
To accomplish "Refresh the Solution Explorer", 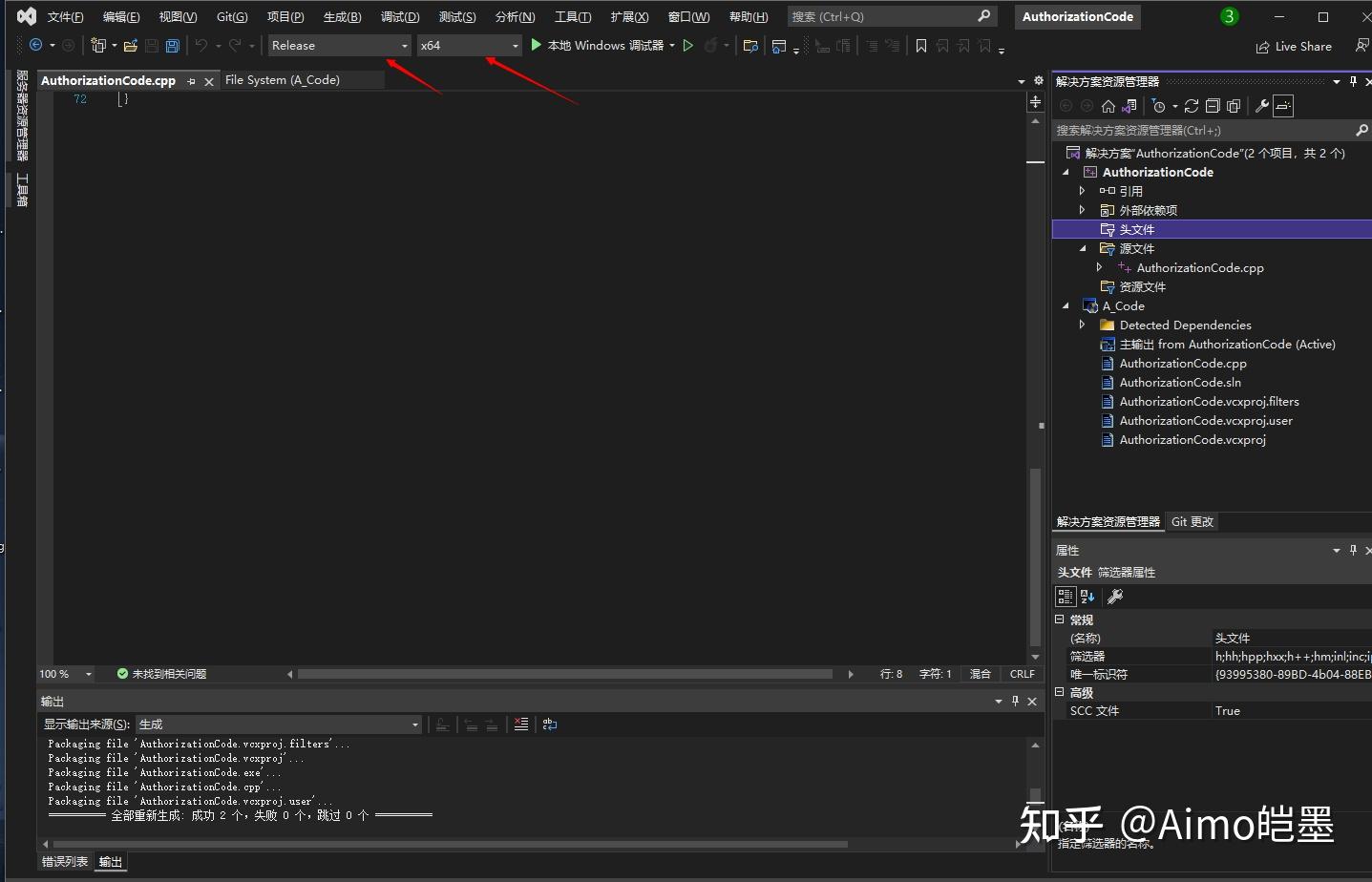I will click(1191, 106).
